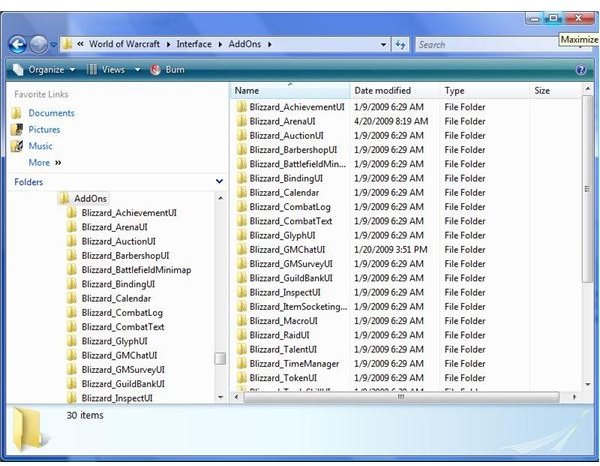Go back with the Back arrow button
The image size is (600, 466).
pos(18,45)
